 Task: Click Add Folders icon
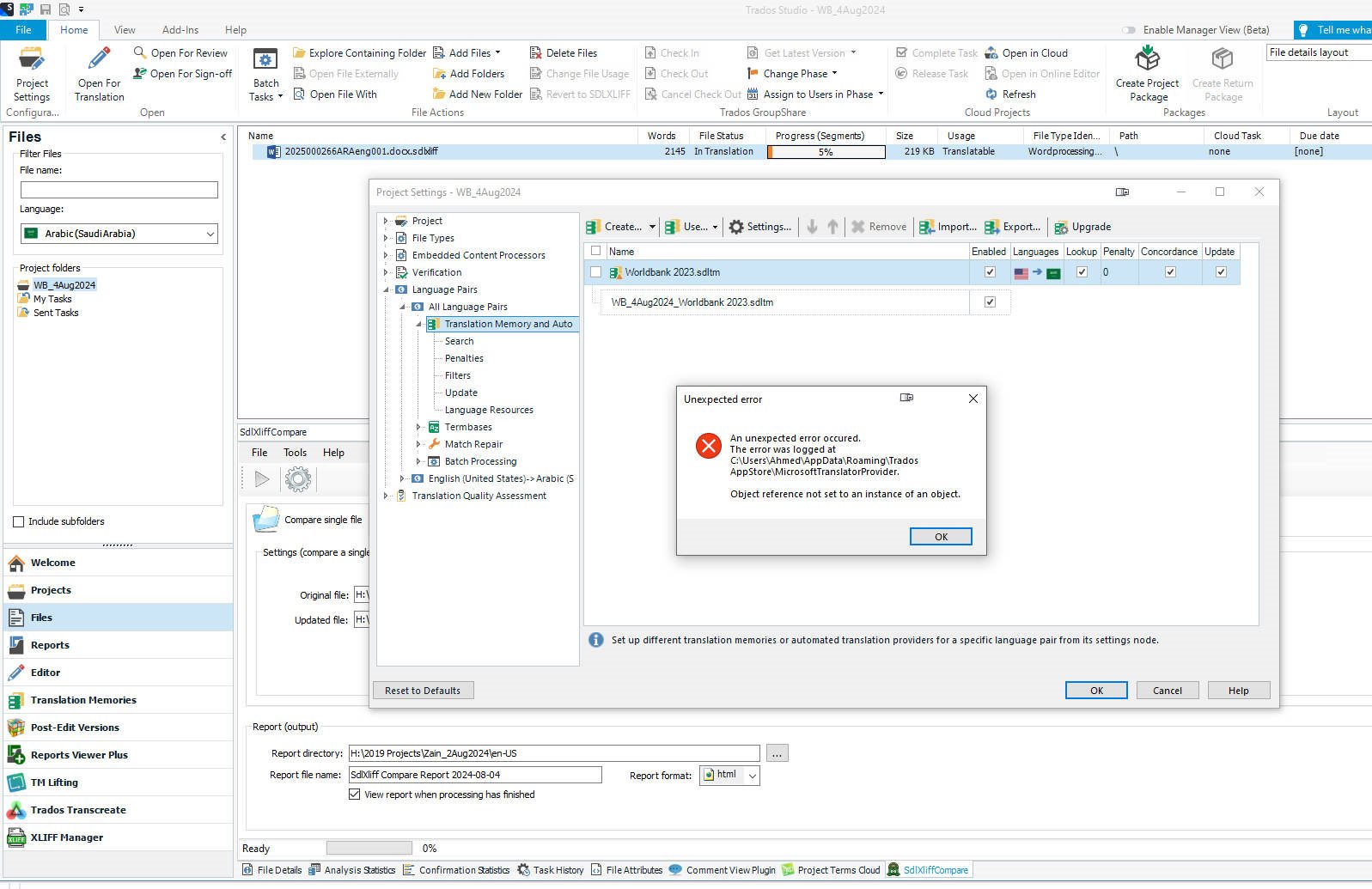click(439, 74)
